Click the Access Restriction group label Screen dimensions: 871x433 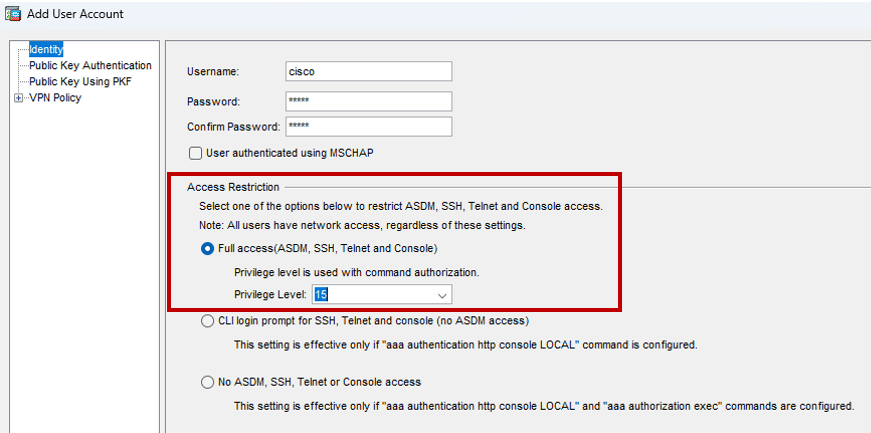point(233,187)
